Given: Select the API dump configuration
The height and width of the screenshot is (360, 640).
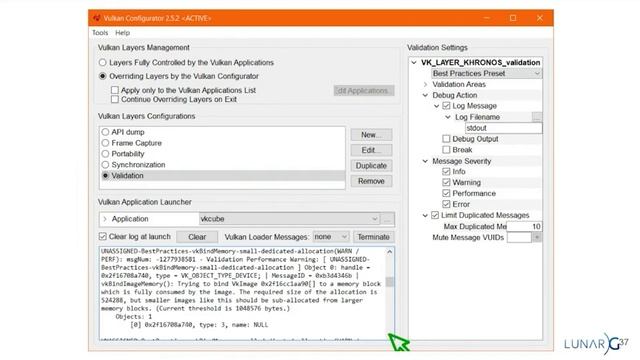Looking at the screenshot, I should tap(105, 132).
